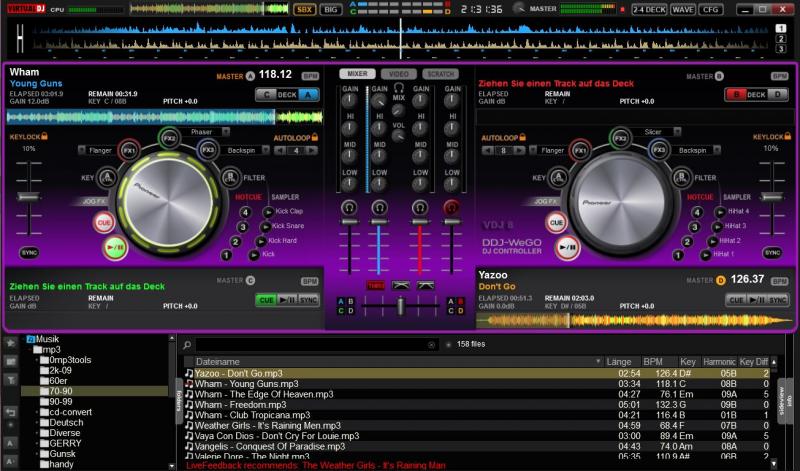Trigger FX2 Phaser on left deck
800x471 pixels.
(x=169, y=138)
